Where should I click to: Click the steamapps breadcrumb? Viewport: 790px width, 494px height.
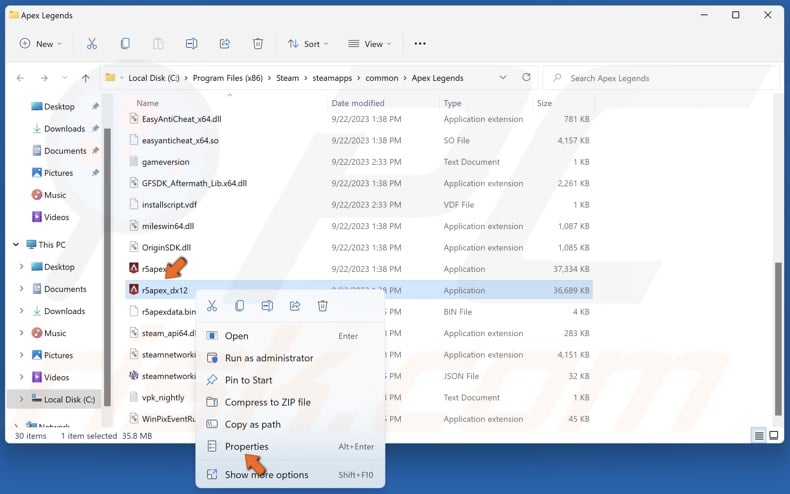pos(332,78)
